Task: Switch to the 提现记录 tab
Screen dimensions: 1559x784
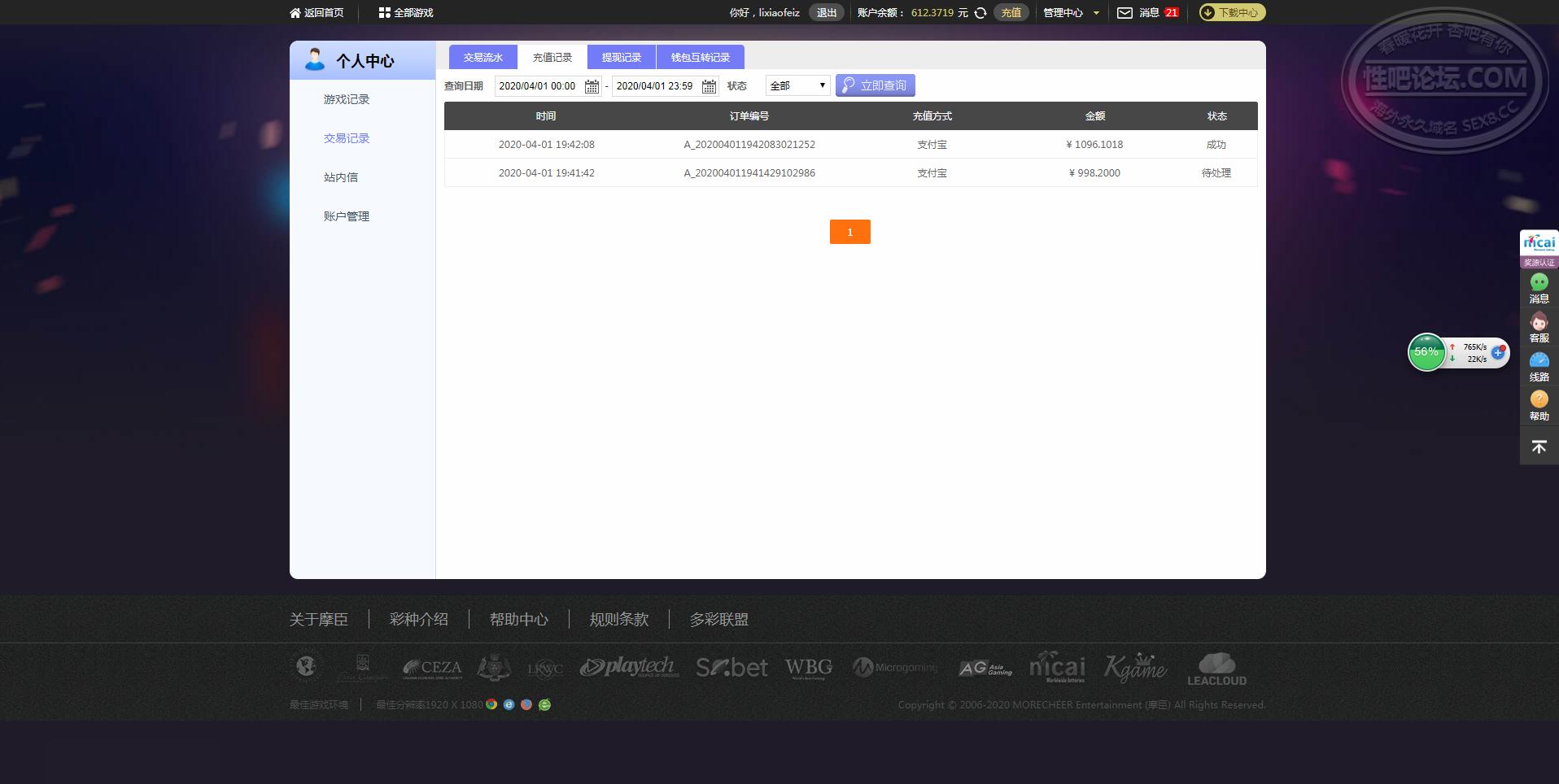Action: point(622,57)
